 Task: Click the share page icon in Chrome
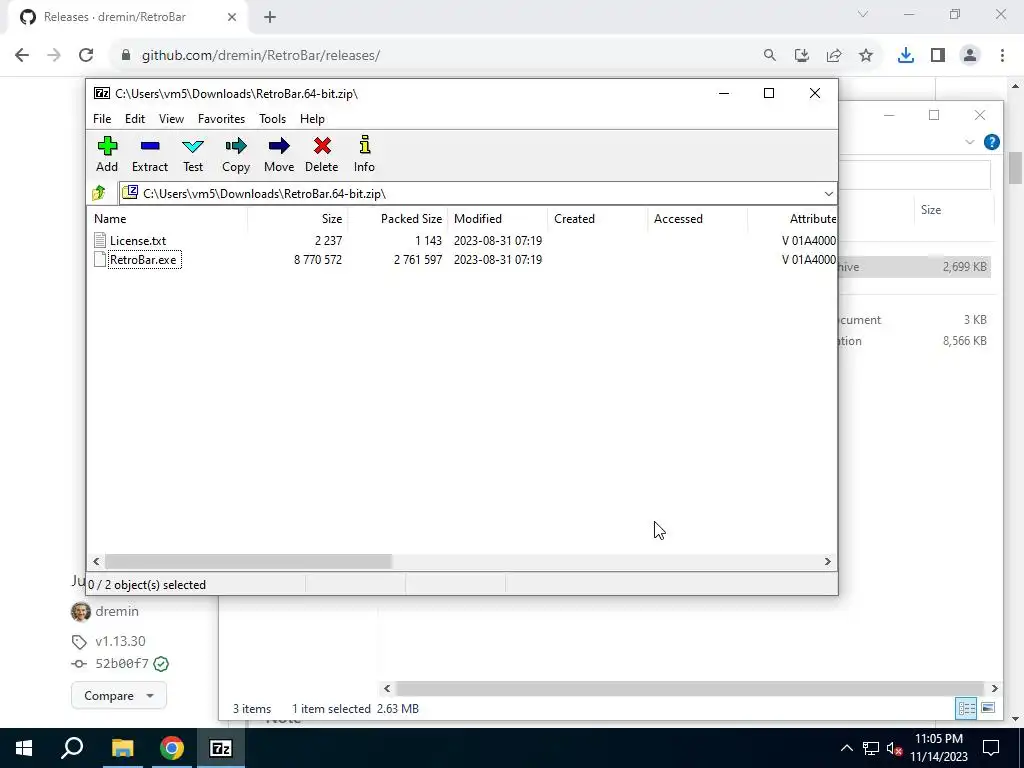[x=834, y=56]
